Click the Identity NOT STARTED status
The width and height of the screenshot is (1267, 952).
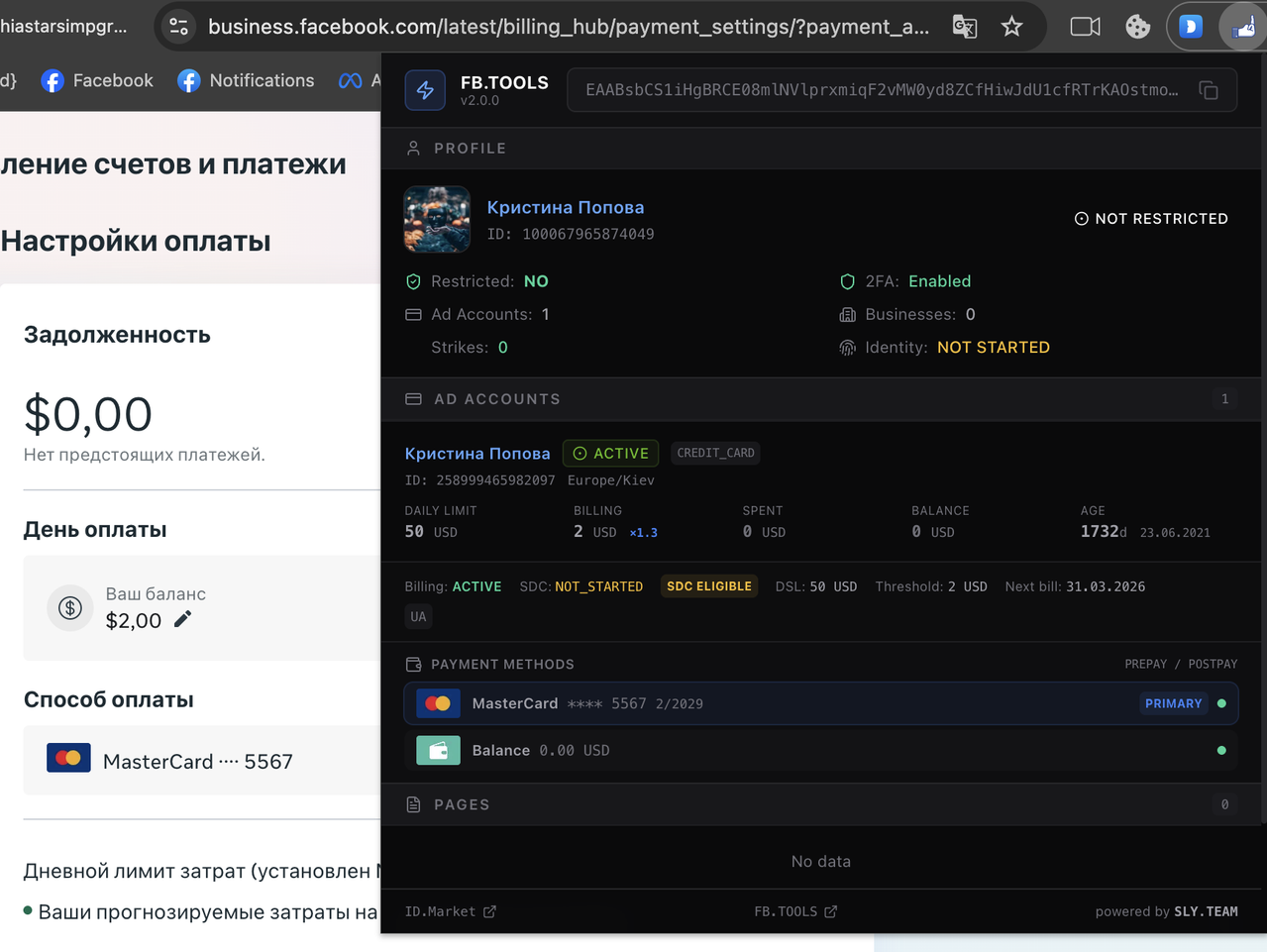pyautogui.click(x=993, y=348)
